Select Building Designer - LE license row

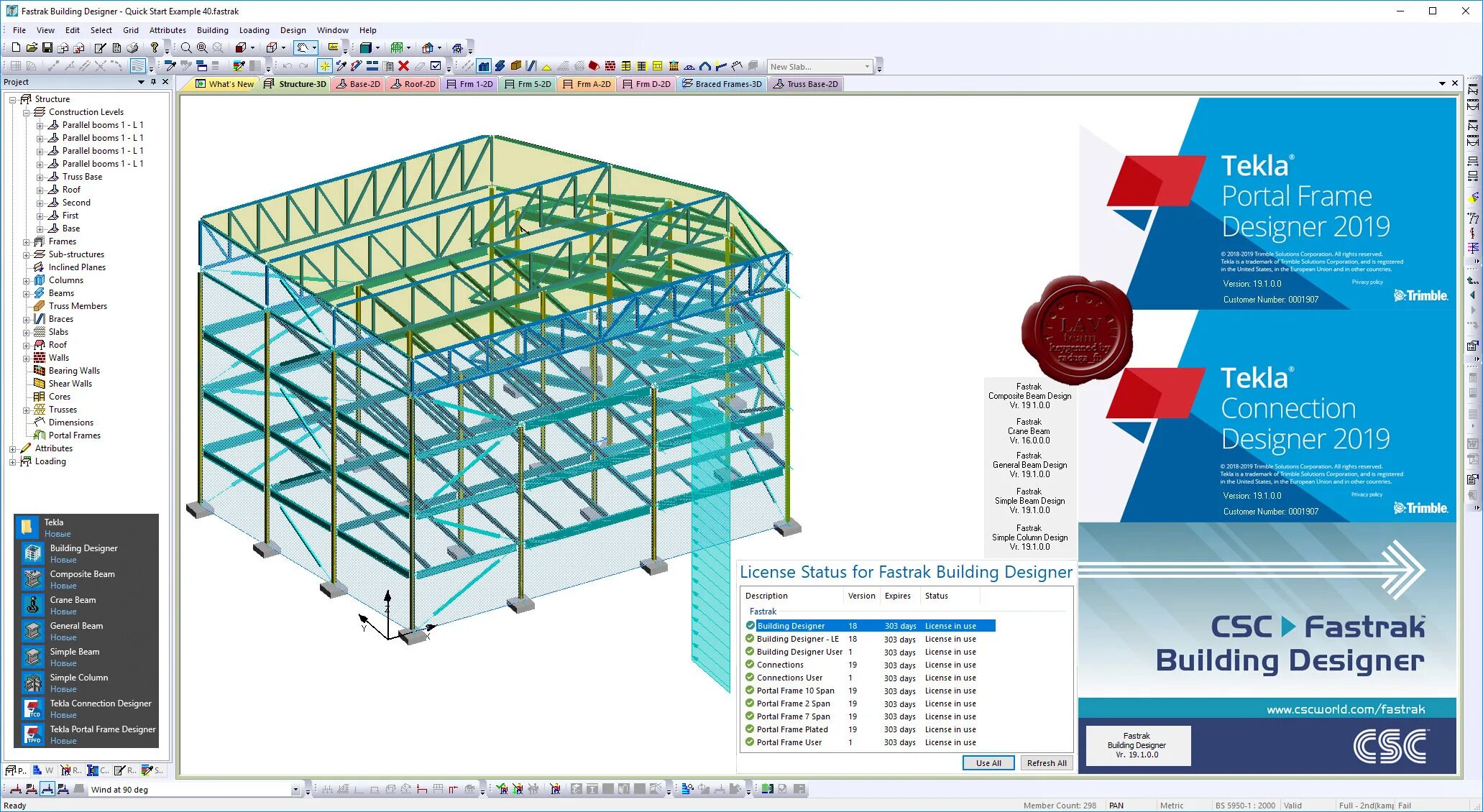coord(797,639)
